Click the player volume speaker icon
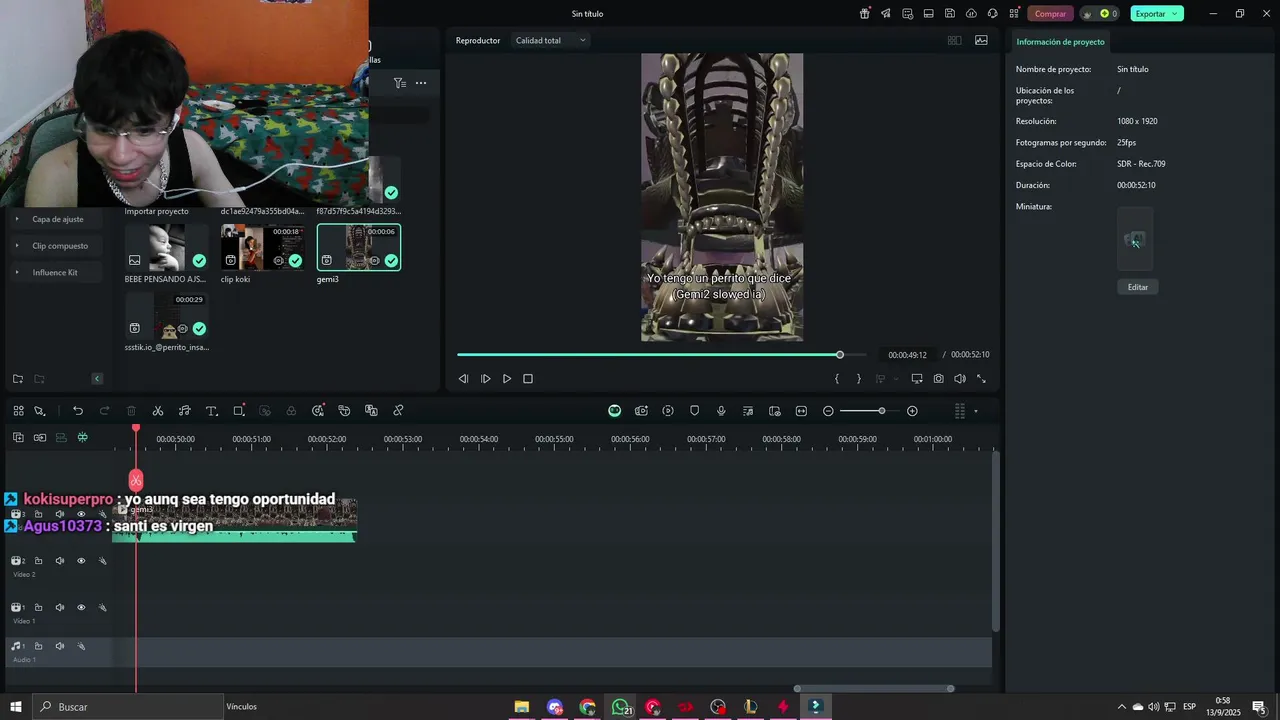Image resolution: width=1280 pixels, height=720 pixels. (960, 379)
